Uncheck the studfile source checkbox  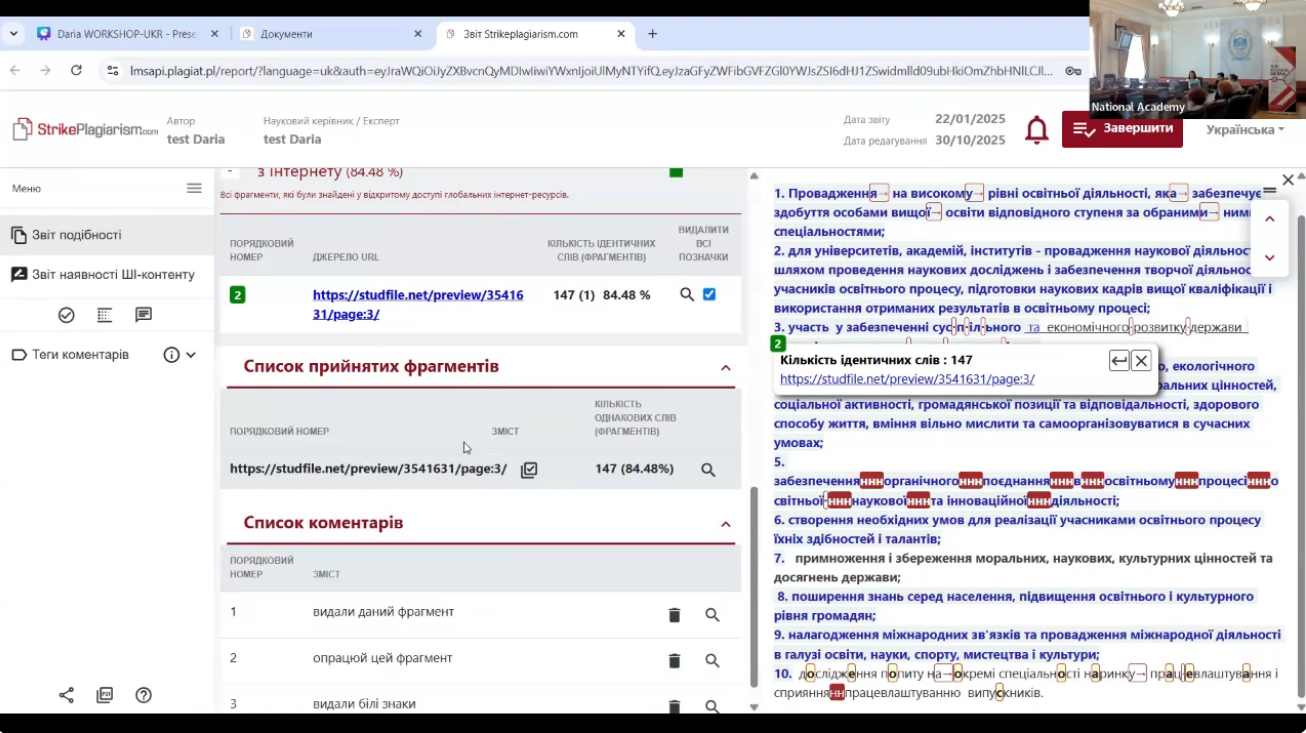click(x=709, y=295)
